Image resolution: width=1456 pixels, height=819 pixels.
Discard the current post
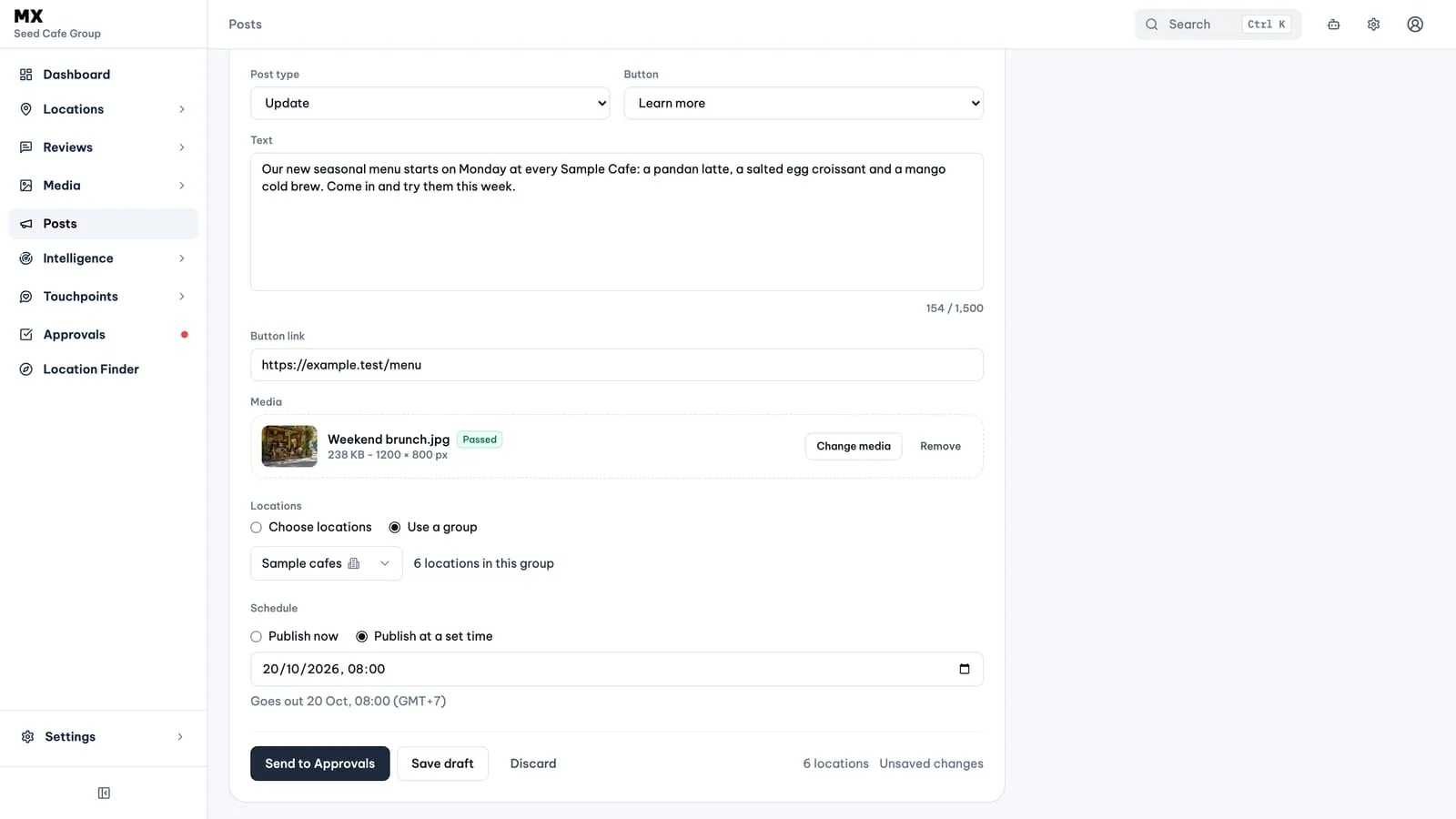pos(533,763)
